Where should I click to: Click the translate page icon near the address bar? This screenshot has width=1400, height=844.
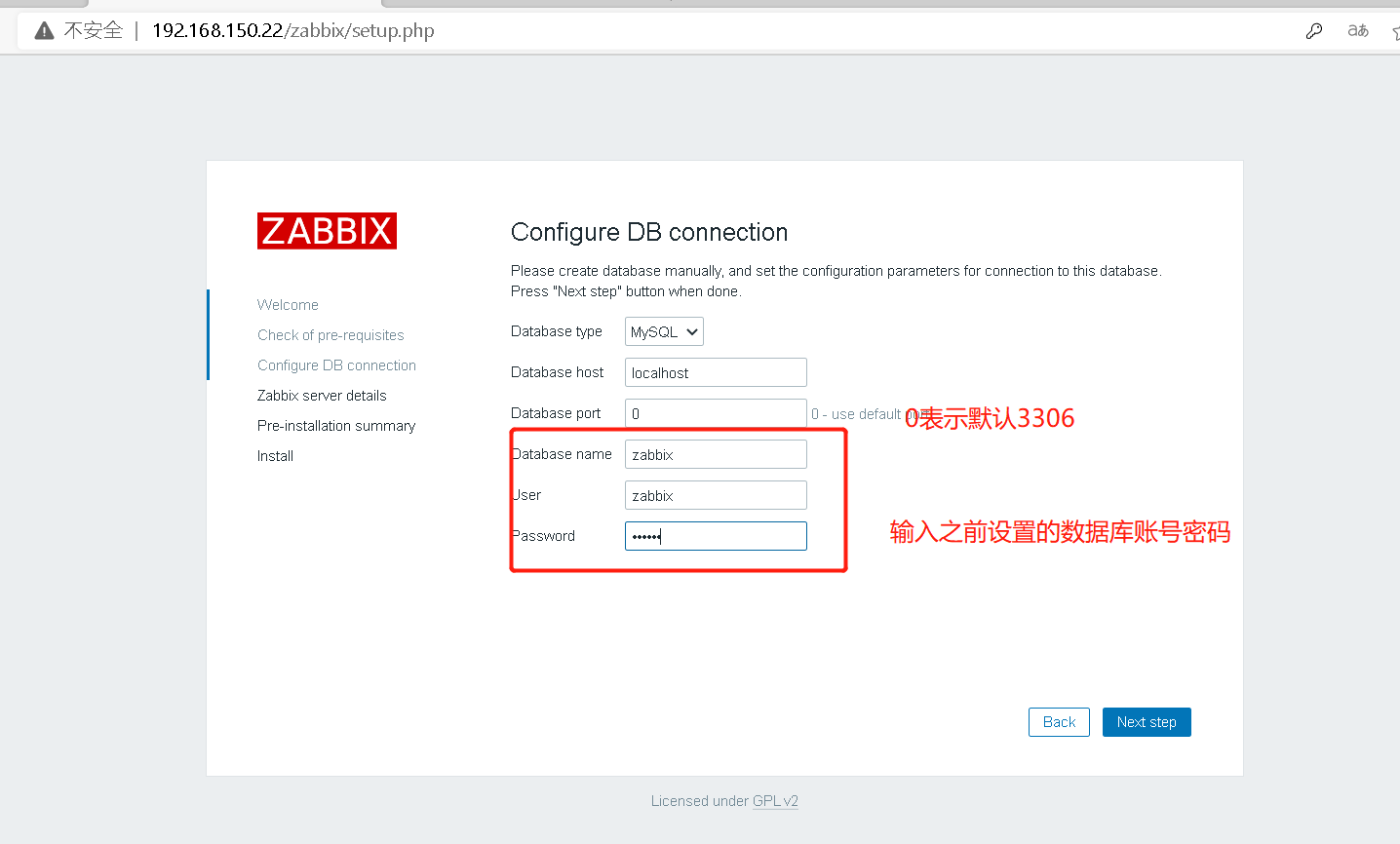point(1357,30)
